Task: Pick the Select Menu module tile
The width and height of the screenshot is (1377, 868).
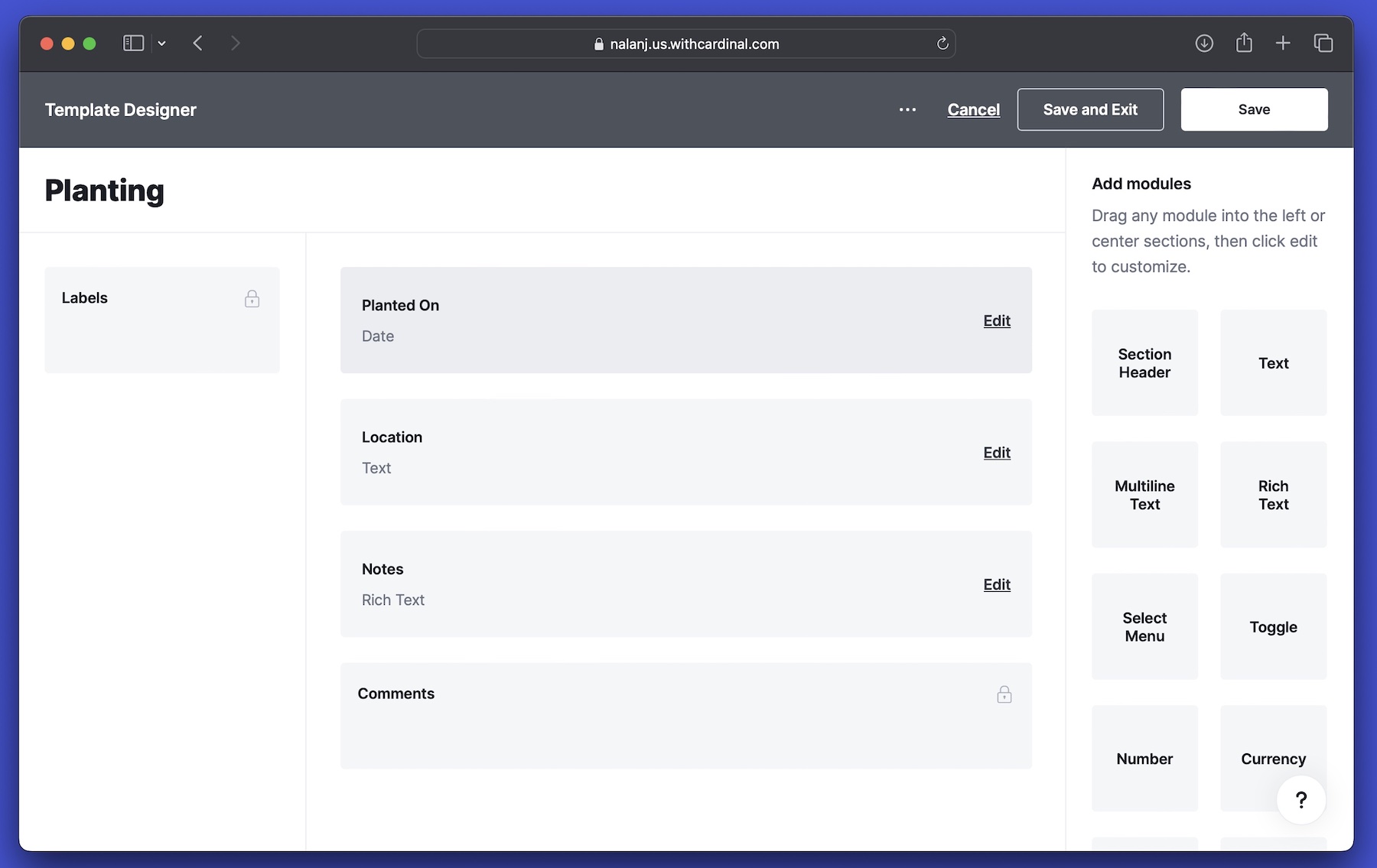Action: point(1144,626)
